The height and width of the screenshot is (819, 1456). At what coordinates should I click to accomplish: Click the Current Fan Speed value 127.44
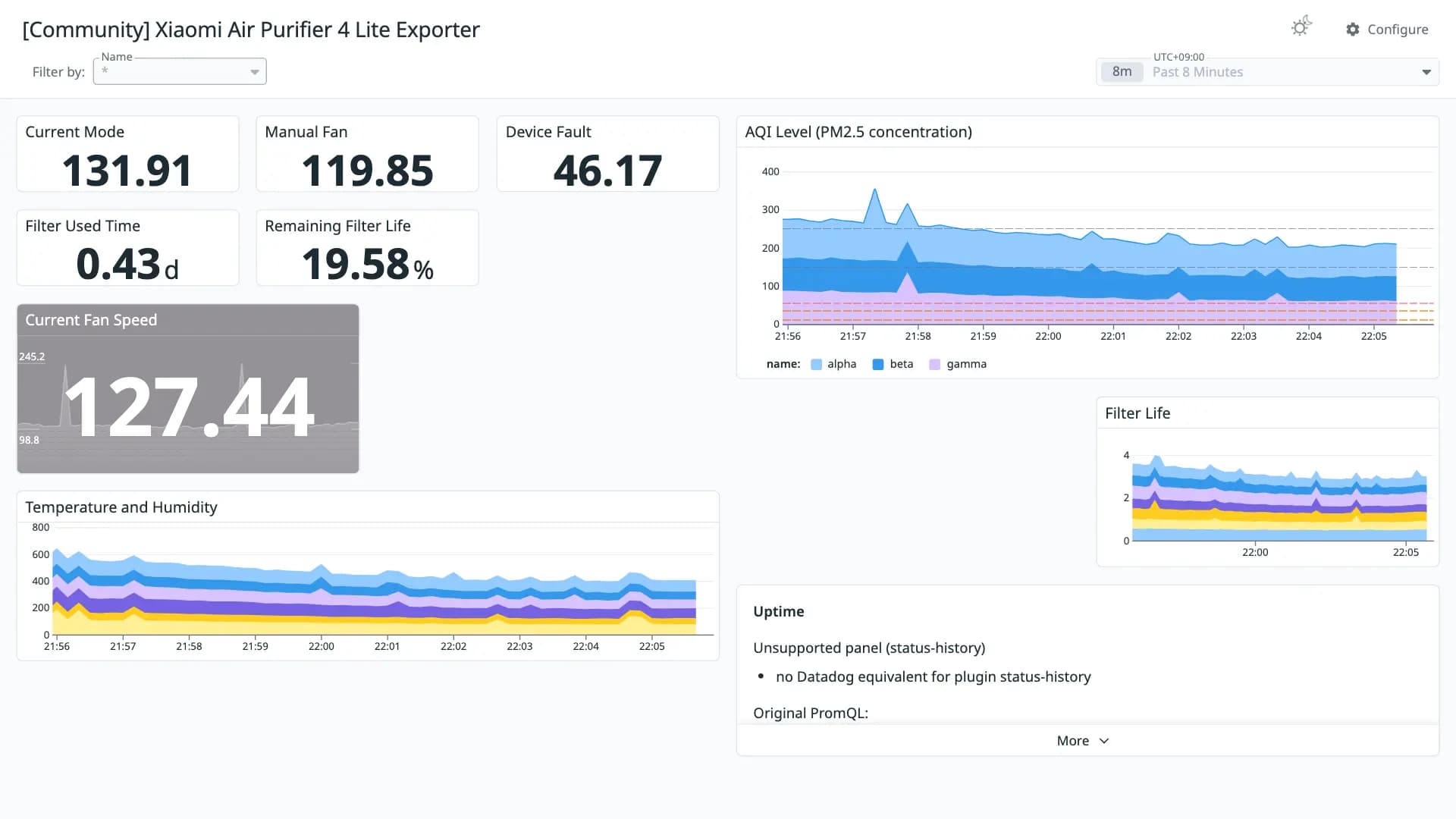[188, 407]
